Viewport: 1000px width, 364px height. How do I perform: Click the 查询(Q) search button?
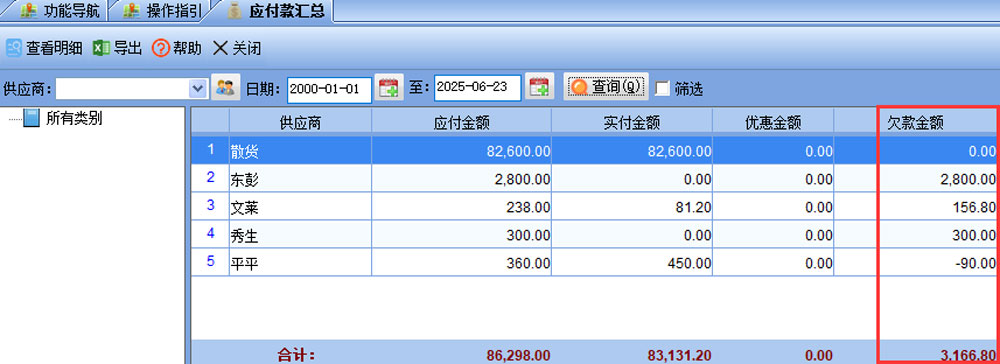click(606, 87)
